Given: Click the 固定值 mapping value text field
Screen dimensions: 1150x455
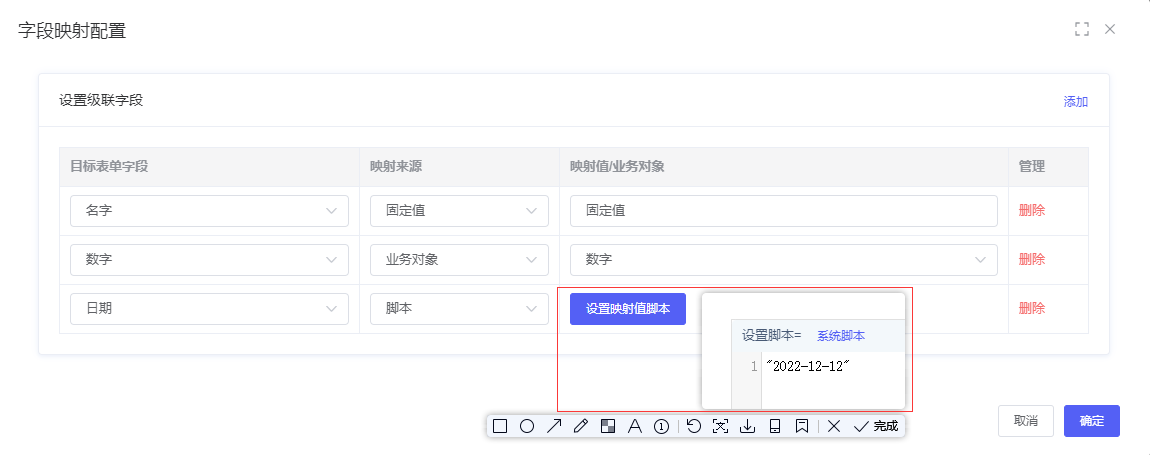Looking at the screenshot, I should [783, 211].
